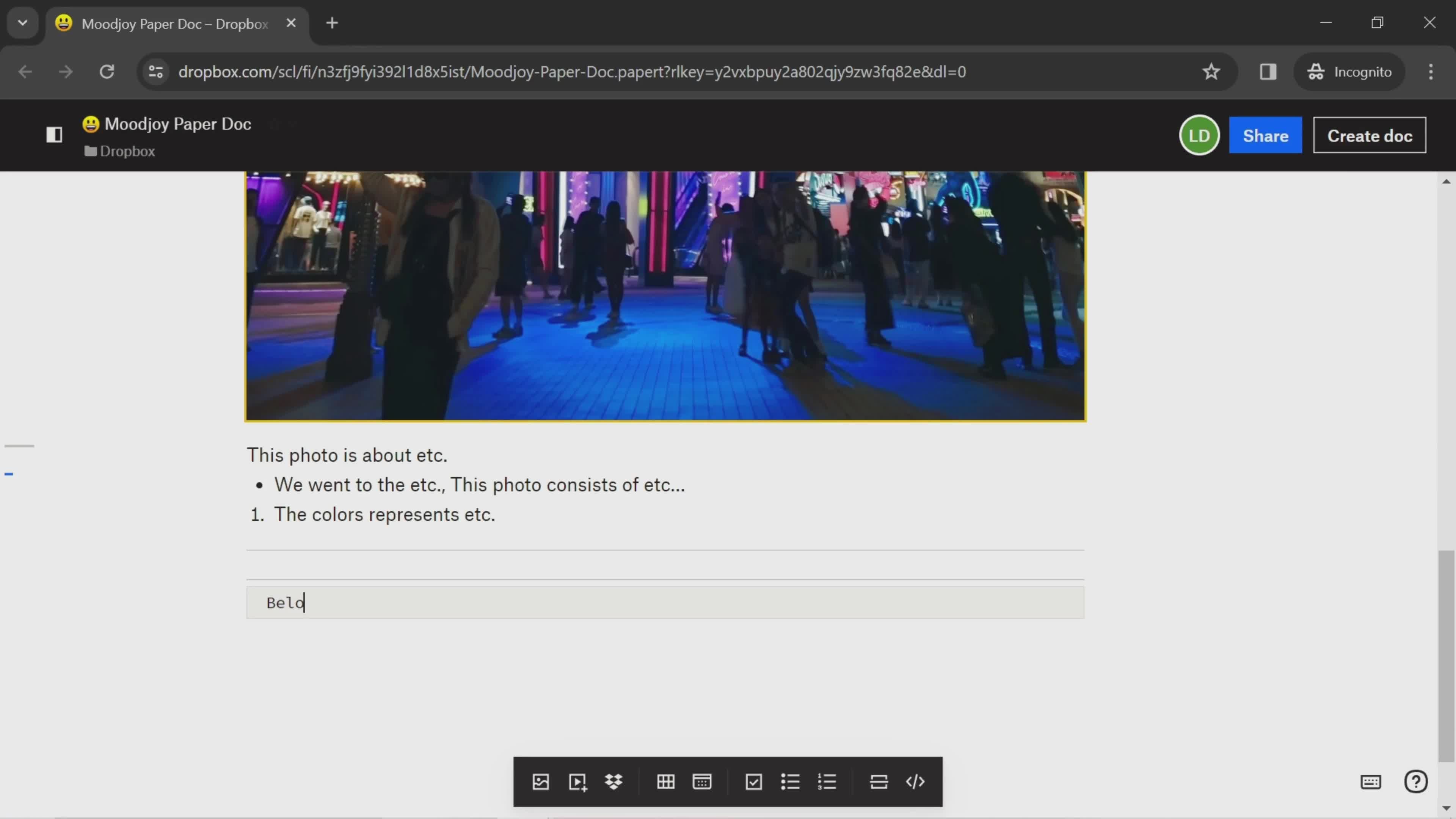1456x819 pixels.
Task: Go back to the previous page
Action: (x=25, y=72)
